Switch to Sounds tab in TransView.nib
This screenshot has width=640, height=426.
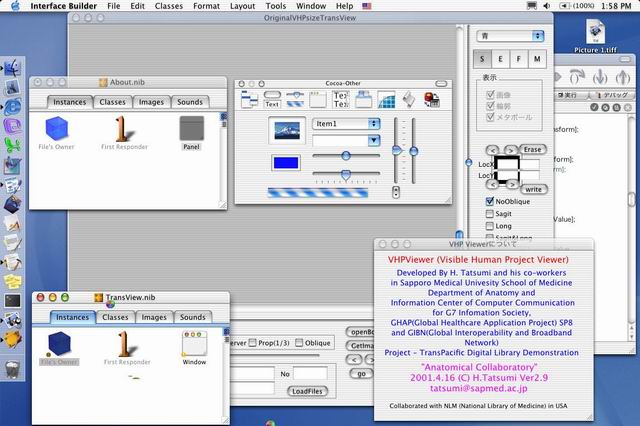193,317
